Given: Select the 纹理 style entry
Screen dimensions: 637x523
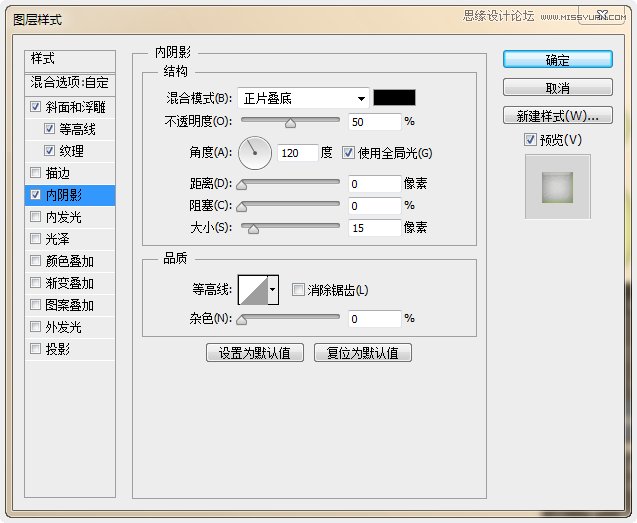Looking at the screenshot, I should pyautogui.click(x=72, y=151).
